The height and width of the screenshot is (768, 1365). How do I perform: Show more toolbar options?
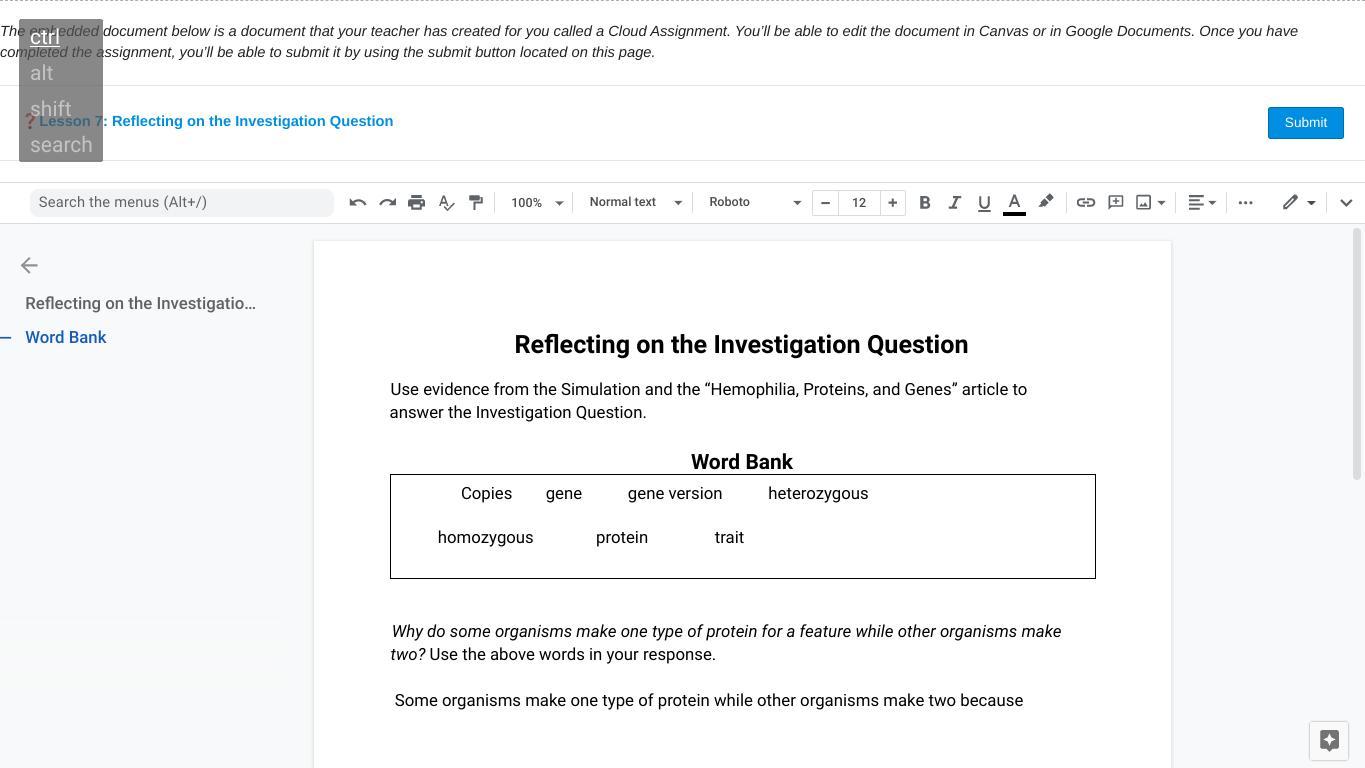1245,202
